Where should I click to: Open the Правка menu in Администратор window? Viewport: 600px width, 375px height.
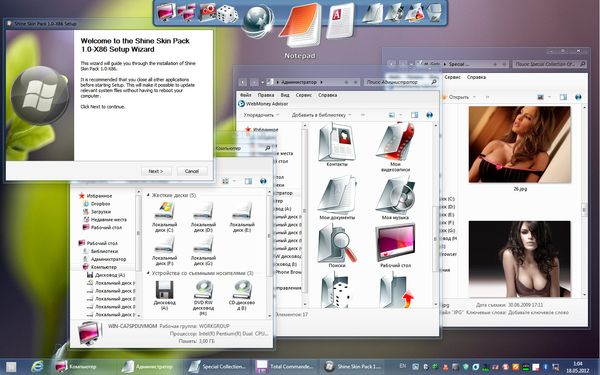pyautogui.click(x=266, y=95)
